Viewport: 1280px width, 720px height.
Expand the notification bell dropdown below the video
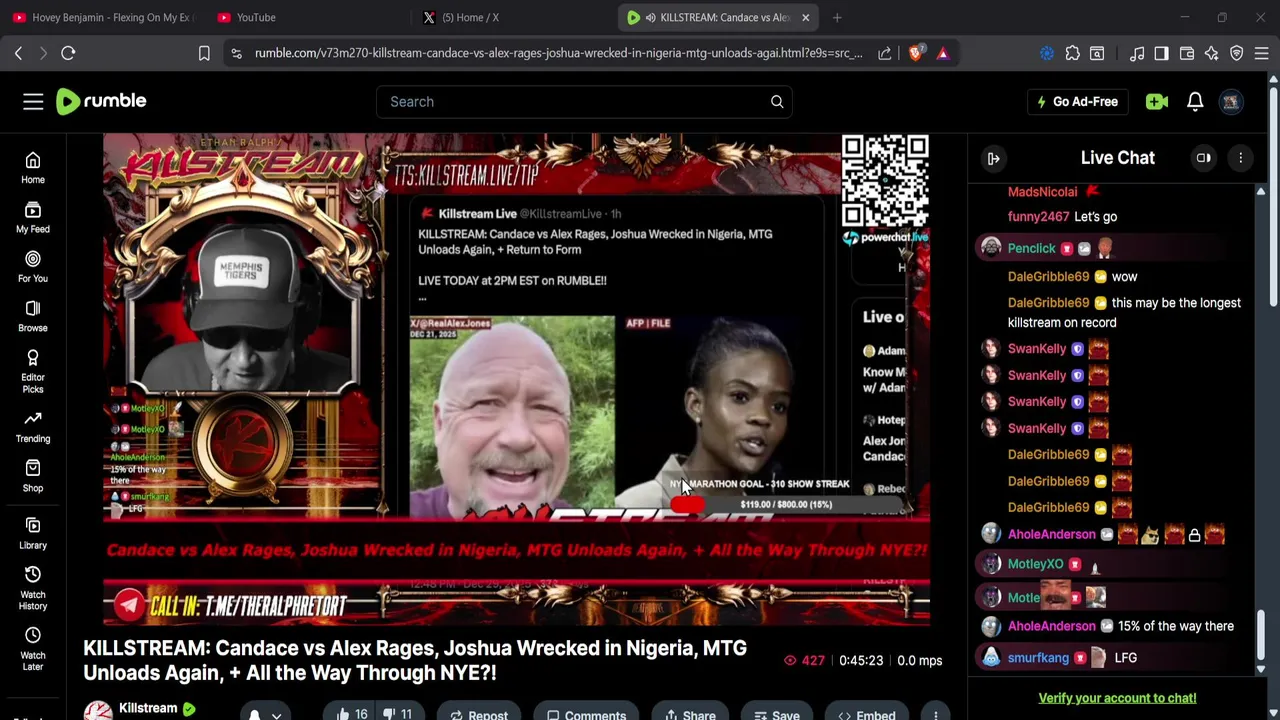(x=276, y=715)
